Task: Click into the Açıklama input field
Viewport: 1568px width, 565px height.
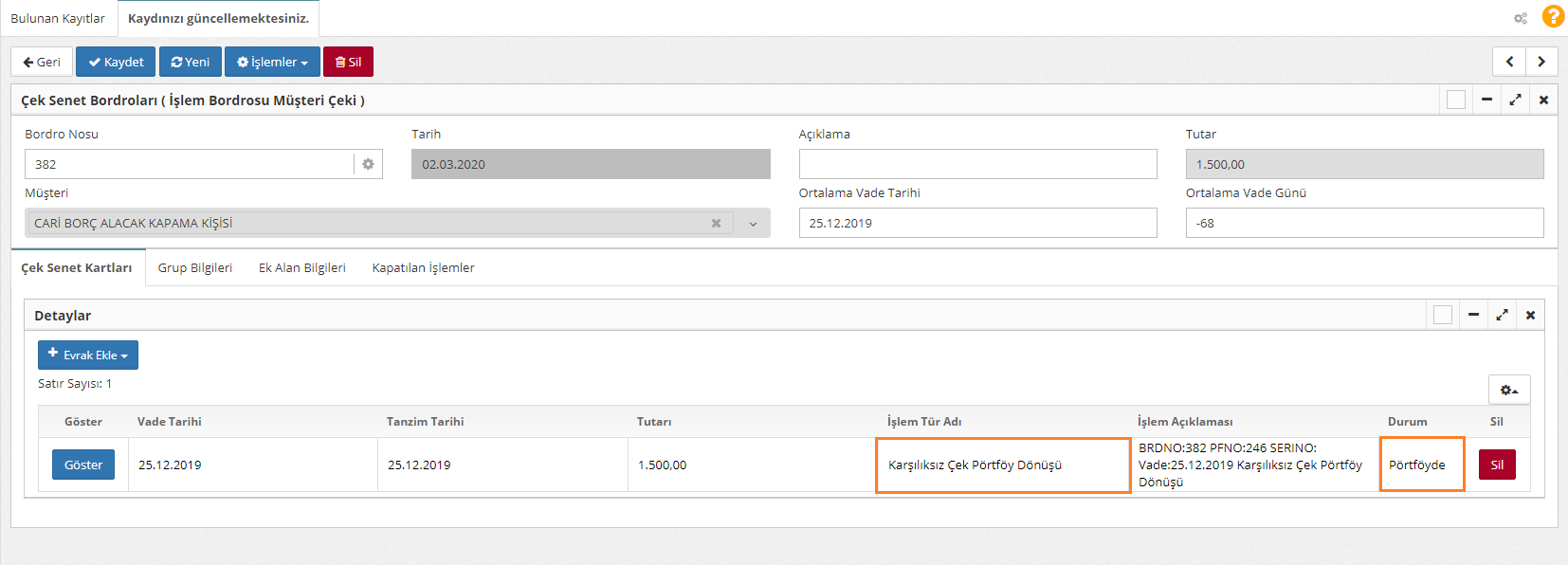Action: coord(977,164)
